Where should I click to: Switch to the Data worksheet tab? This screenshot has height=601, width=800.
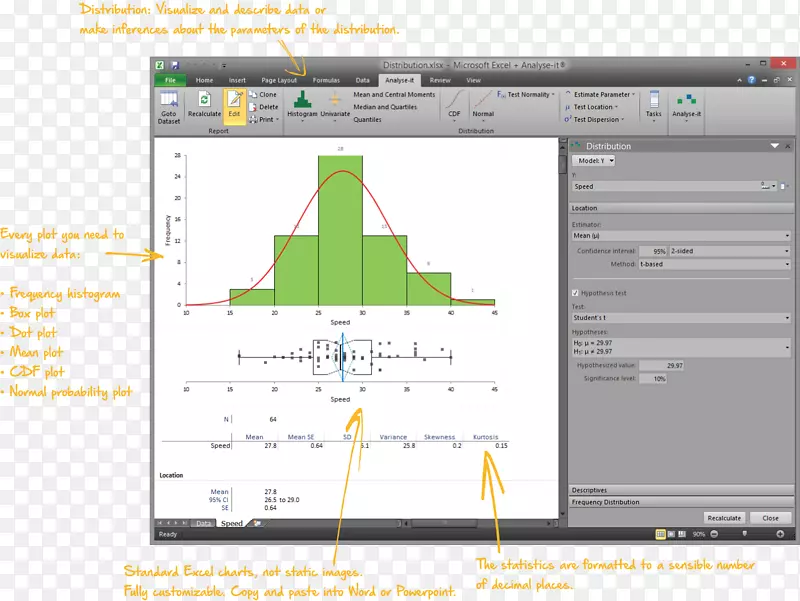click(x=204, y=523)
